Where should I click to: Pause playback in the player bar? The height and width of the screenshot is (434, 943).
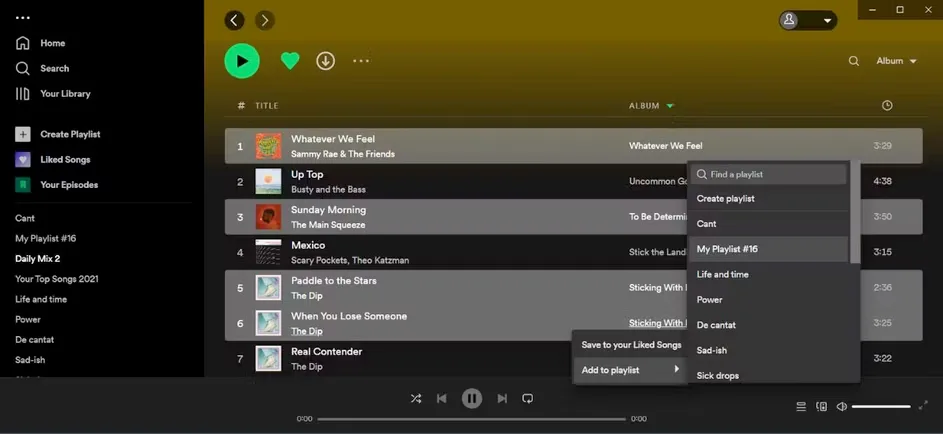tap(472, 399)
